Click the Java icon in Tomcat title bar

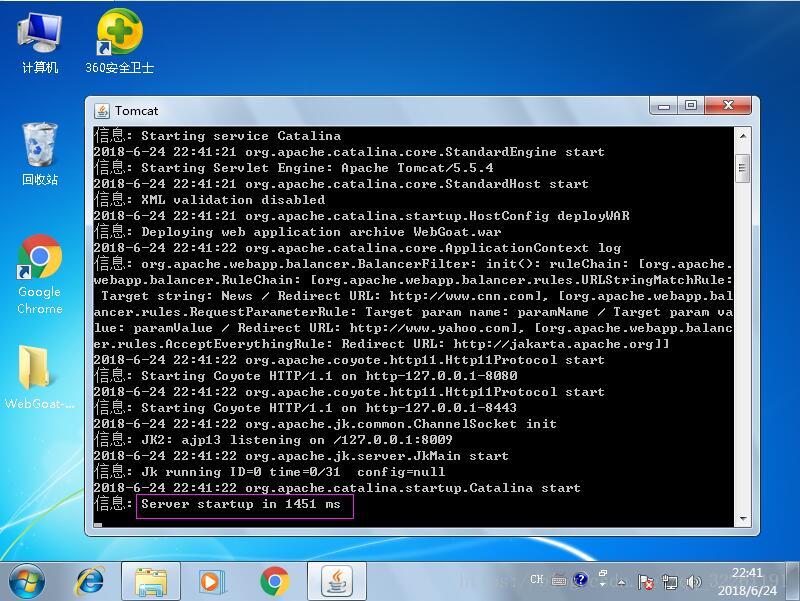click(x=102, y=111)
